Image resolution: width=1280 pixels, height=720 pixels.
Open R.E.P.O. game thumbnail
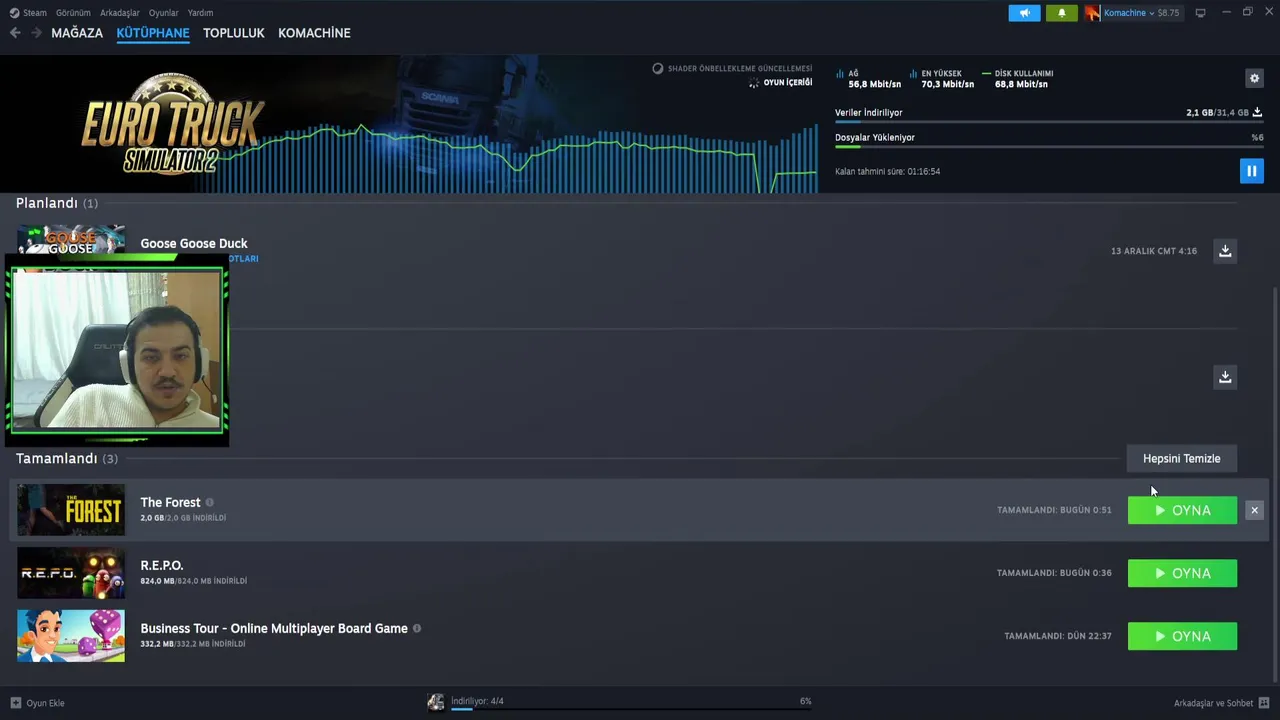[x=71, y=573]
